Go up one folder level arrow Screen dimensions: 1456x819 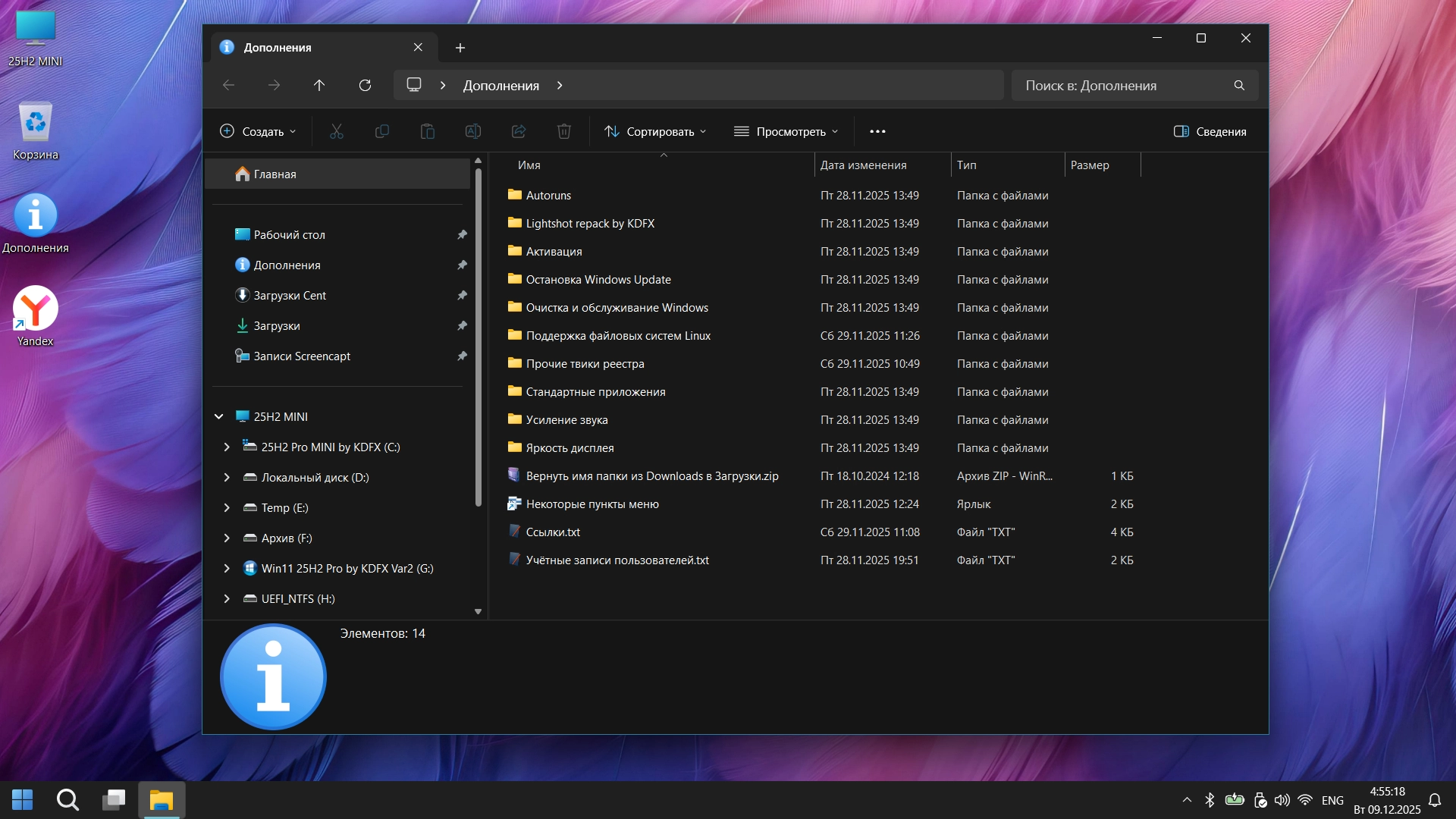[x=319, y=85]
